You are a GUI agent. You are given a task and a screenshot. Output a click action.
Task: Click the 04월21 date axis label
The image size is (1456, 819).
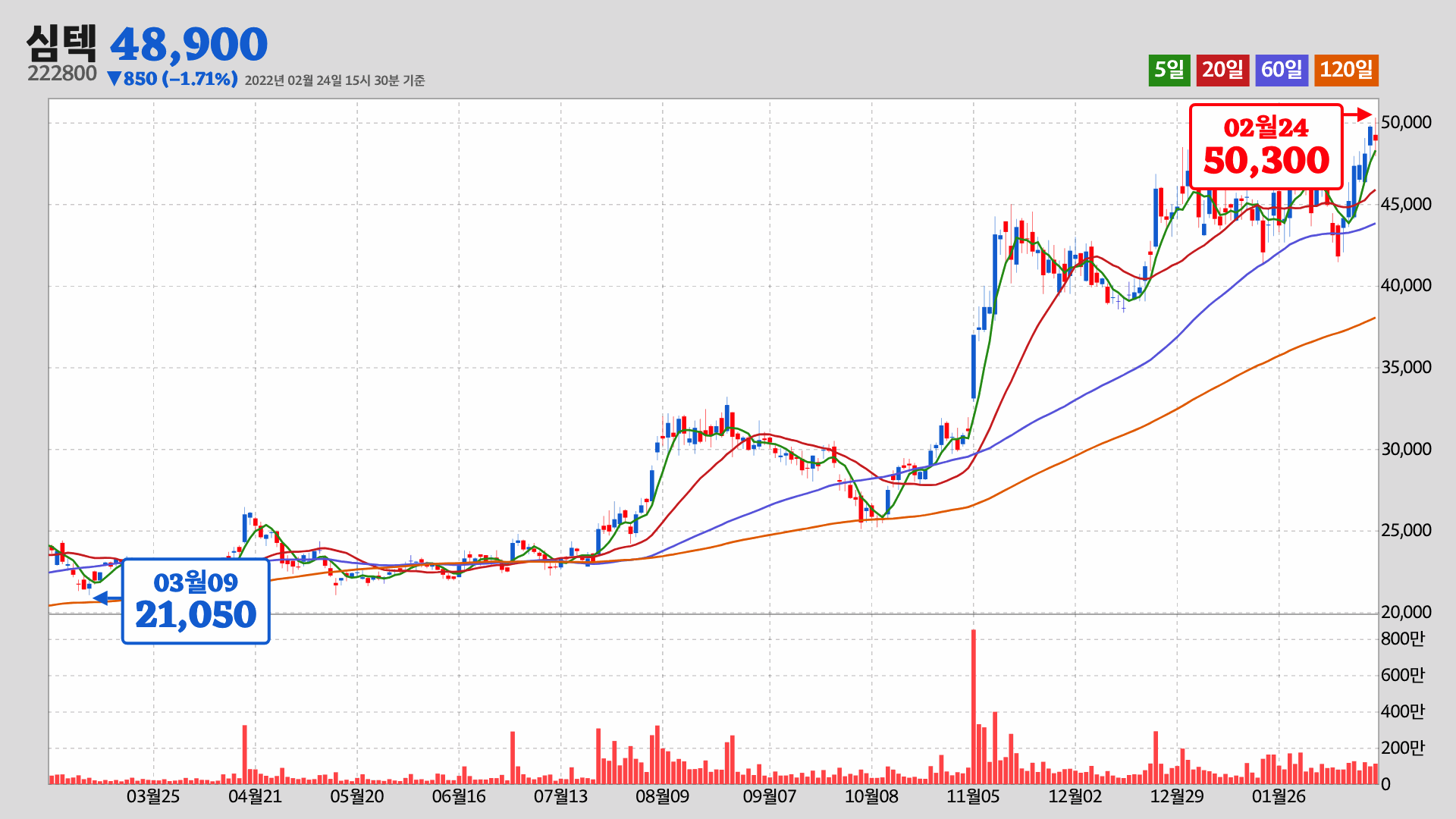255,797
